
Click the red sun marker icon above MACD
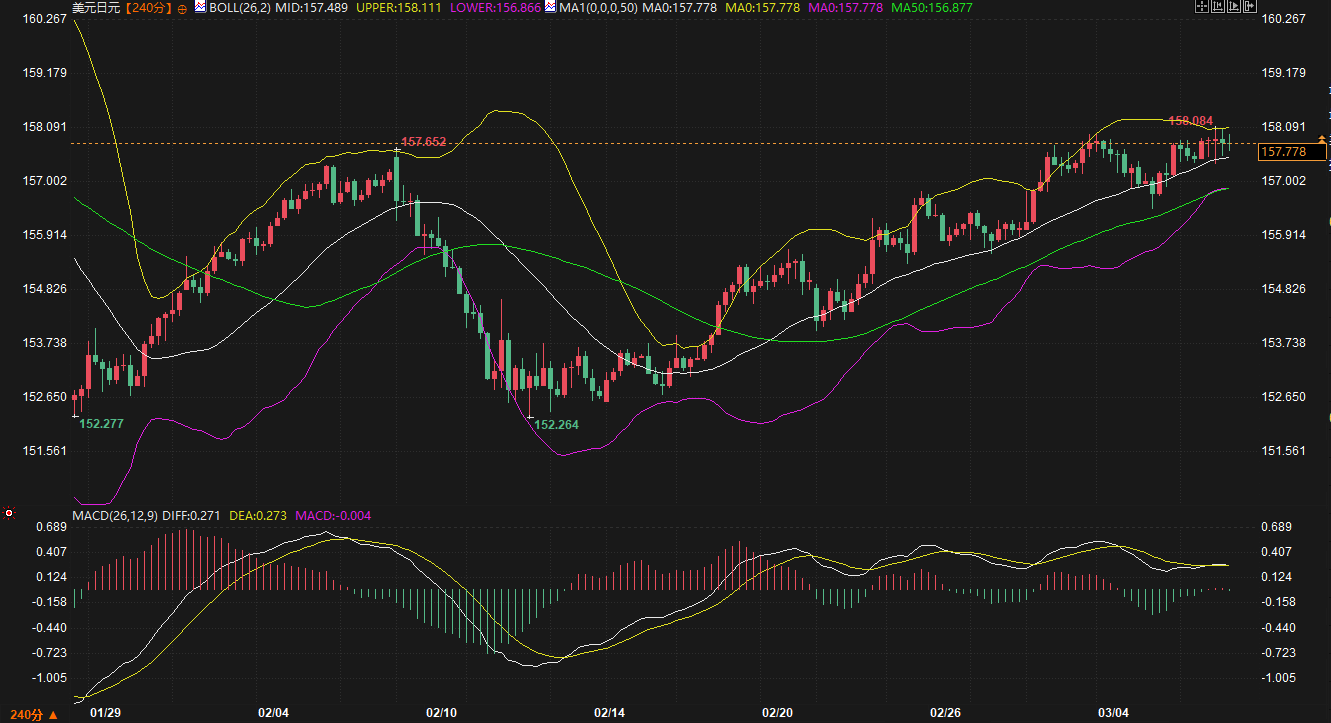click(9, 513)
